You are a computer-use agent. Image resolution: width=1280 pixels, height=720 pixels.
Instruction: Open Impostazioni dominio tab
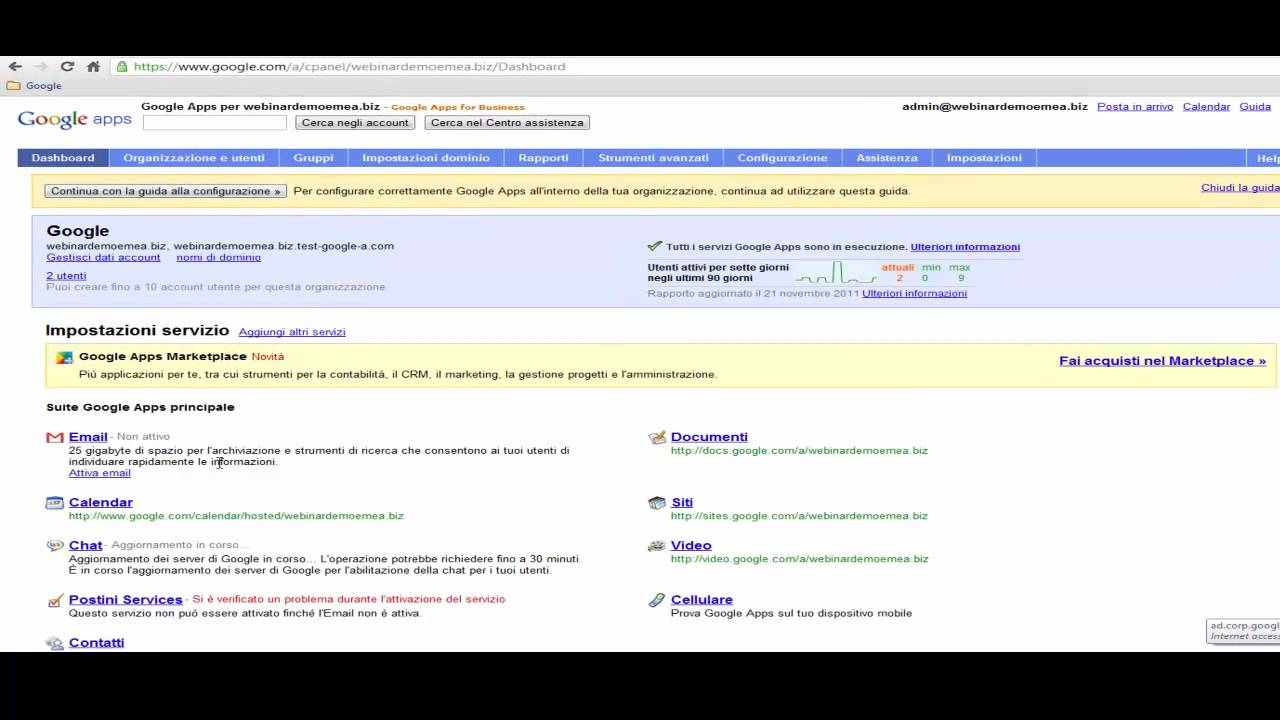426,158
